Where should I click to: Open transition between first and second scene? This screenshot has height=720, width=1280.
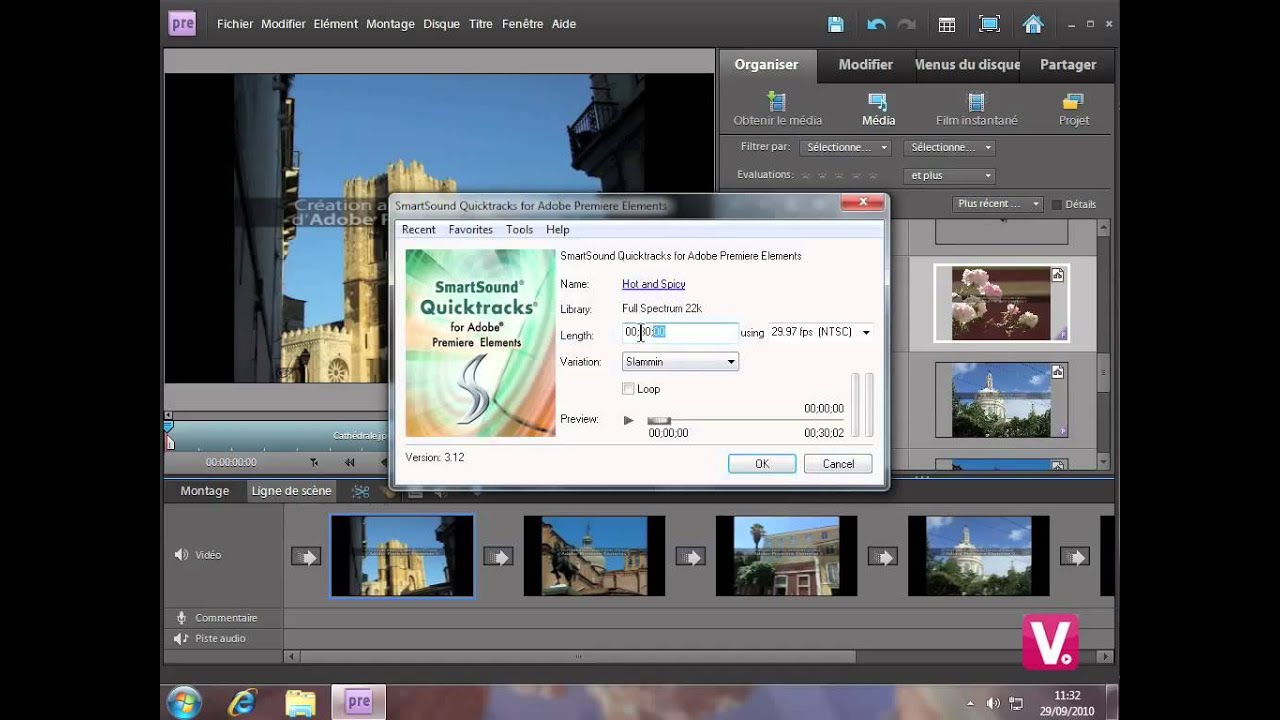pyautogui.click(x=498, y=557)
